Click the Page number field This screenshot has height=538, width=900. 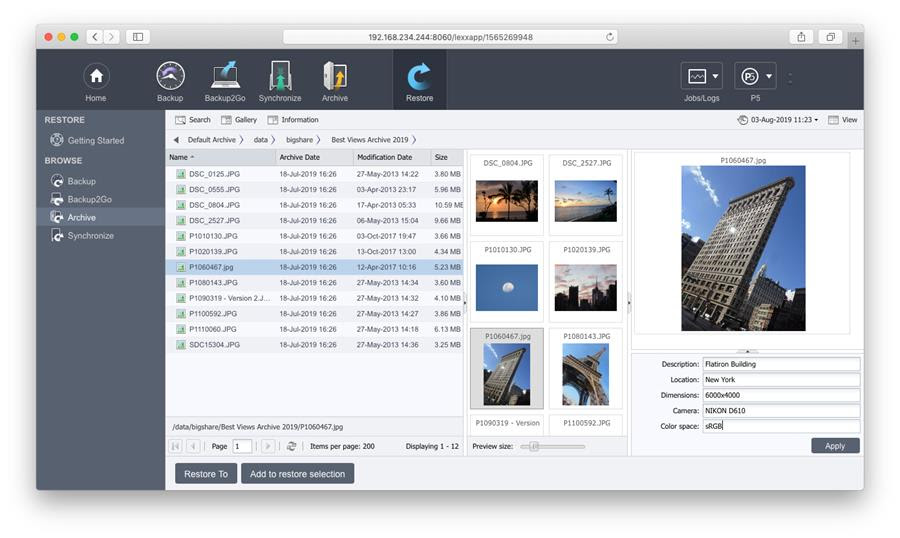[x=242, y=446]
